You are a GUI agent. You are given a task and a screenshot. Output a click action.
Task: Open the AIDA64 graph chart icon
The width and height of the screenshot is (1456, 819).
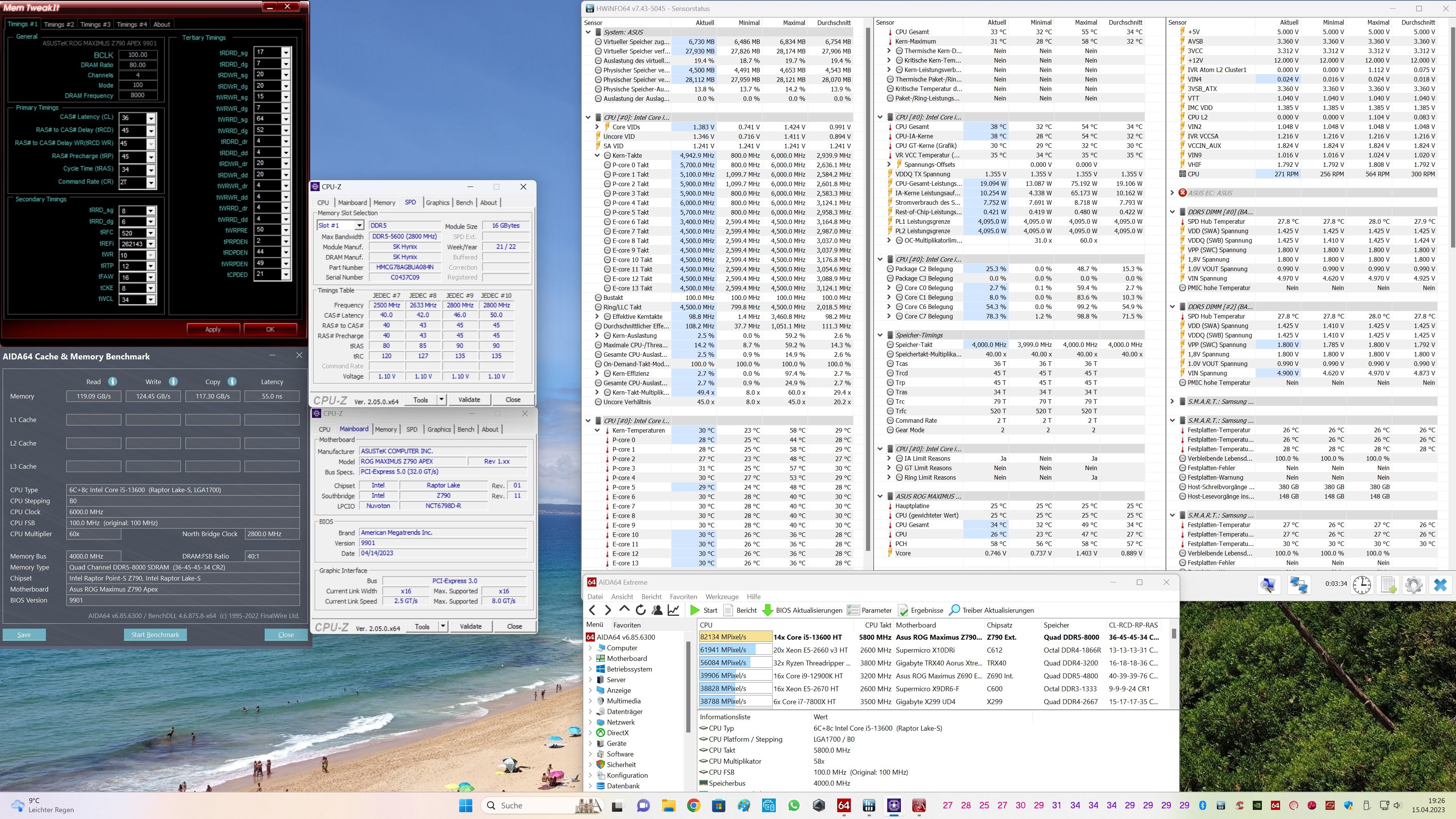[x=673, y=610]
